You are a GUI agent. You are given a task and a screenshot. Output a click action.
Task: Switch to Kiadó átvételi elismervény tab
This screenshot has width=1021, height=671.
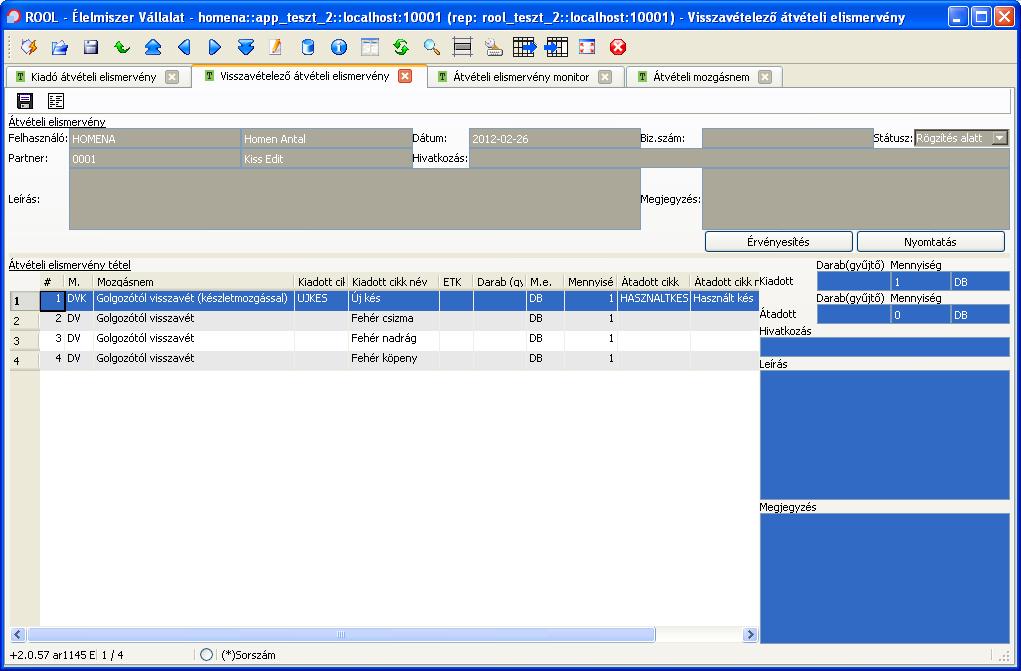pos(86,77)
